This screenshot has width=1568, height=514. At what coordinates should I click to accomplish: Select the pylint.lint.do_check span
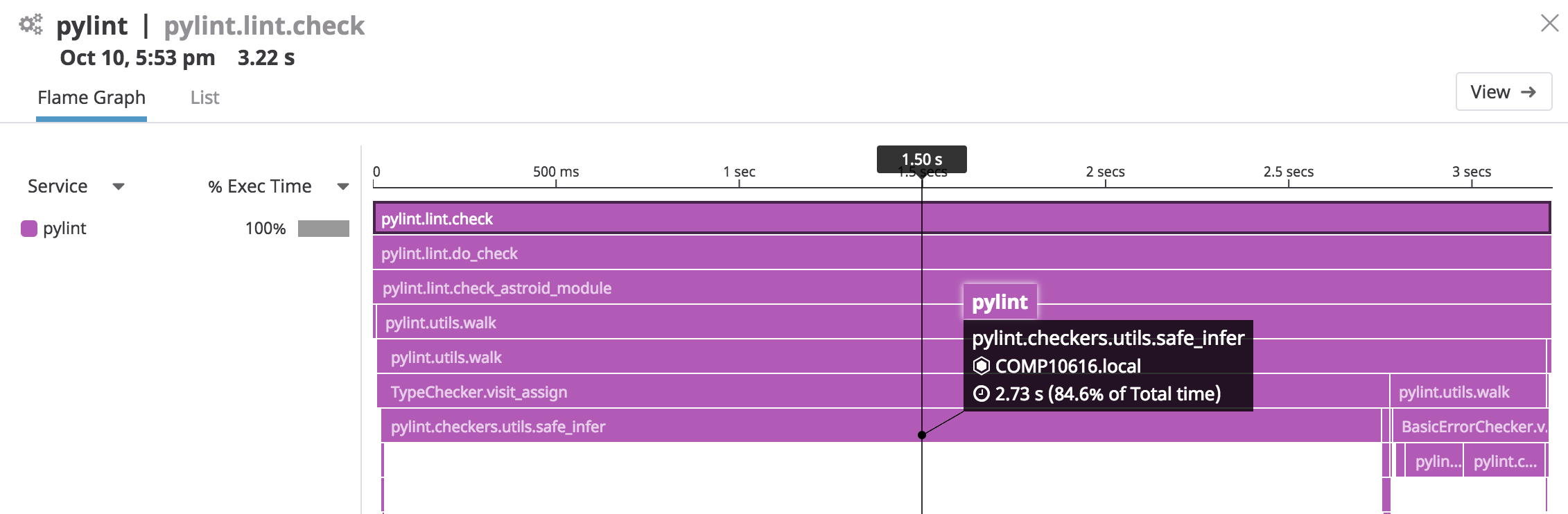[x=962, y=253]
